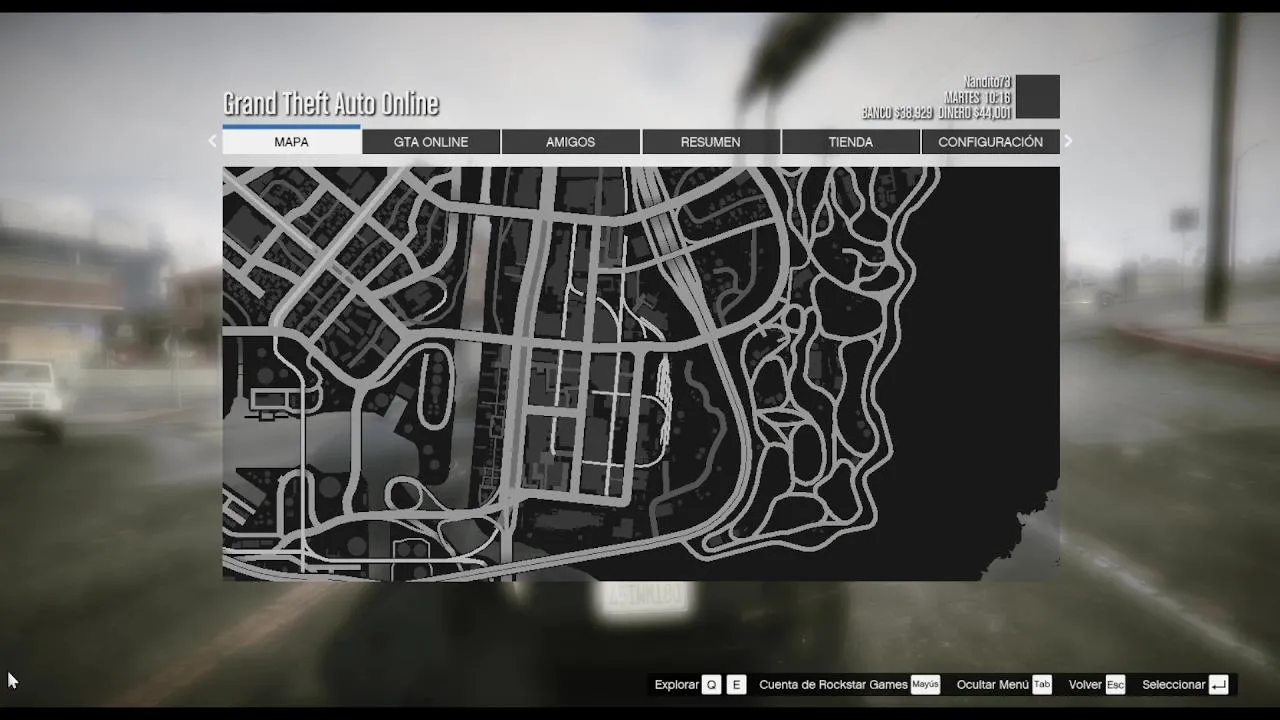Click the Tab key icon
This screenshot has width=1280, height=720.
(x=1042, y=685)
